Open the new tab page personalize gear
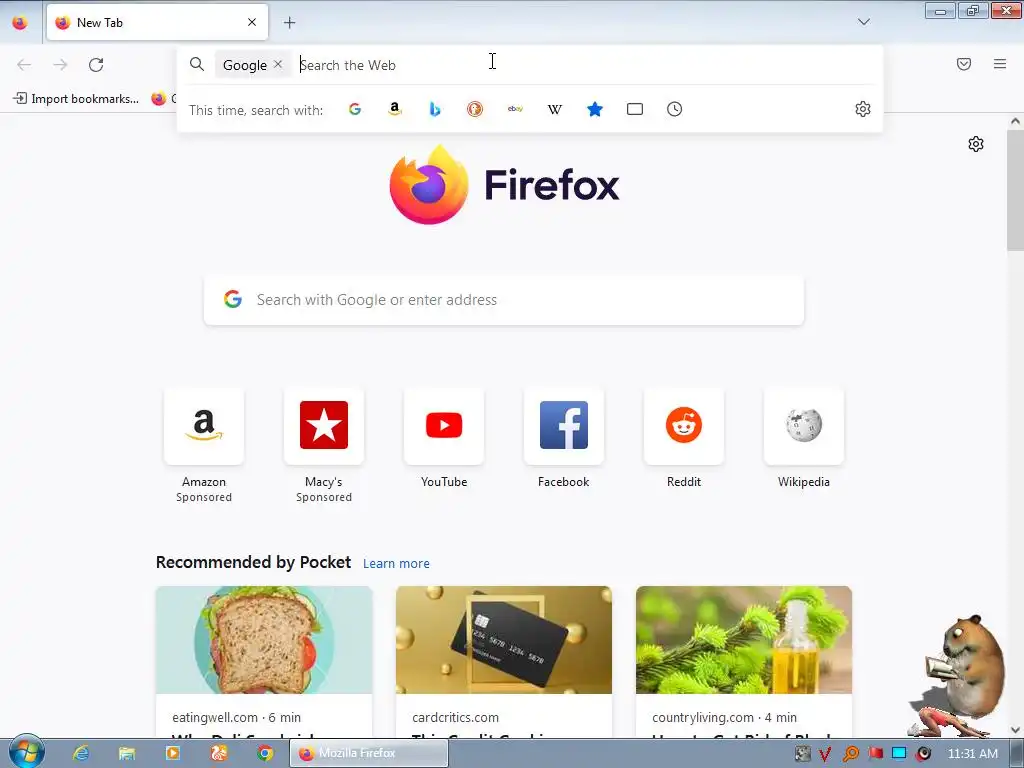This screenshot has height=768, width=1024. tap(976, 144)
